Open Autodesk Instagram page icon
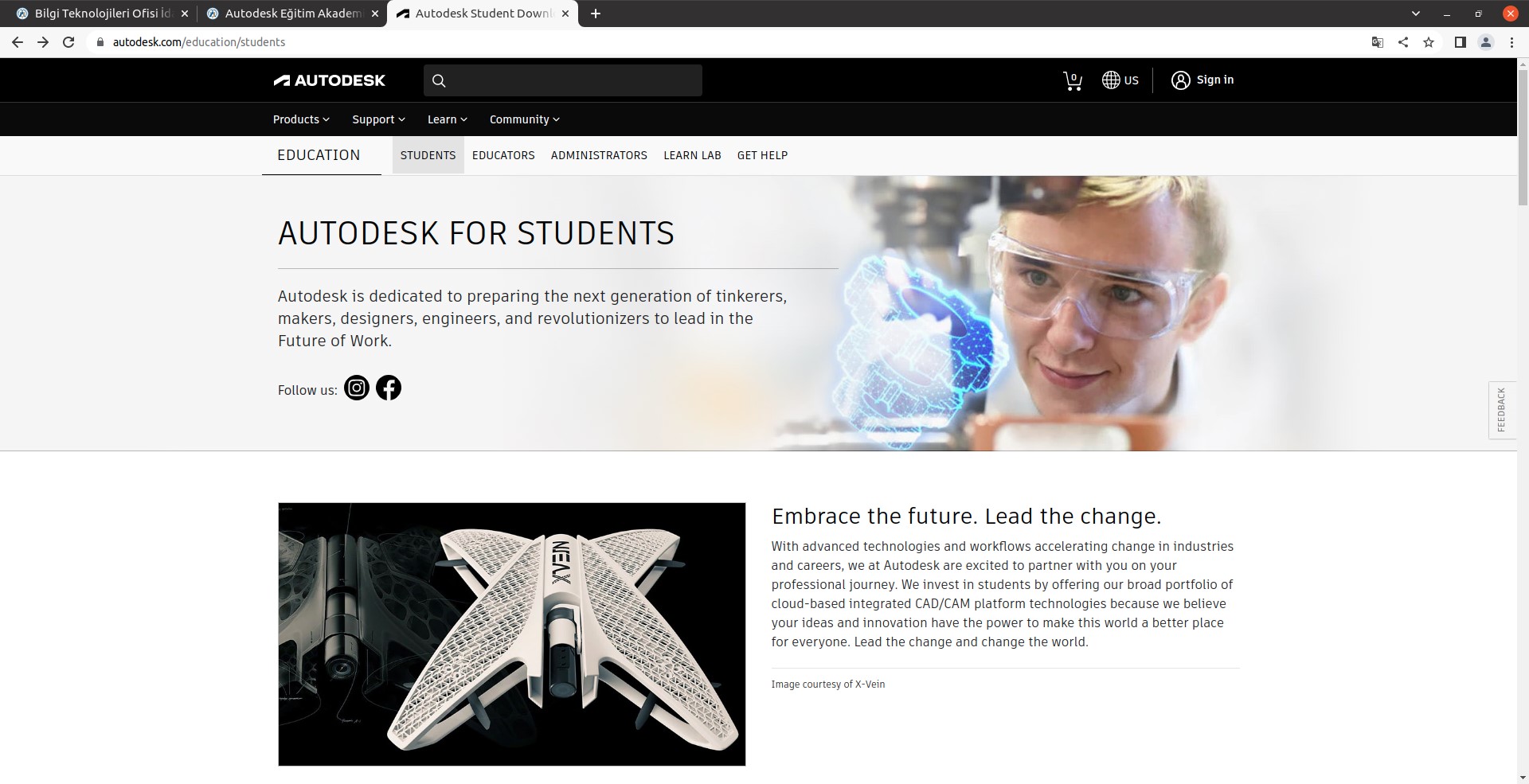 pos(357,388)
